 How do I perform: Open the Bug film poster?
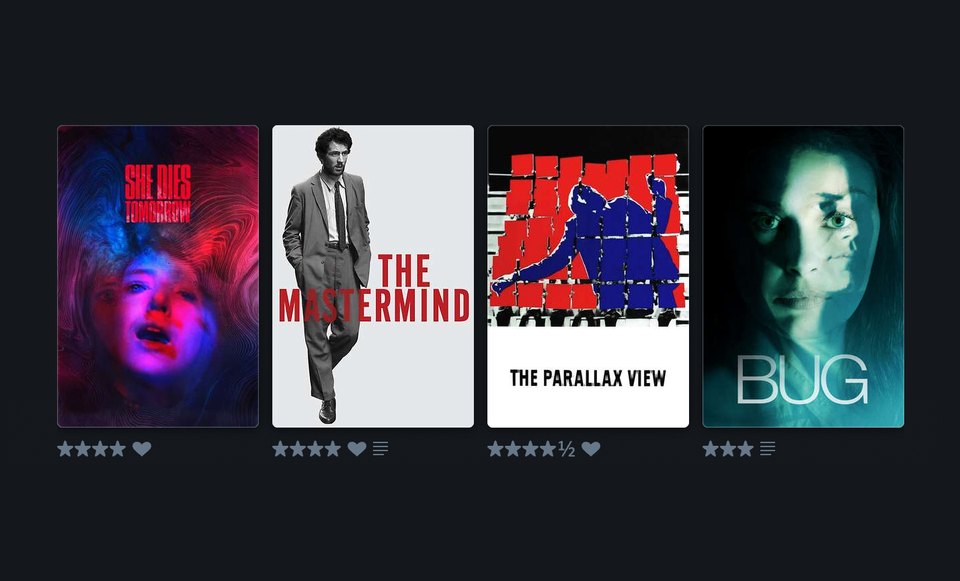(x=803, y=276)
